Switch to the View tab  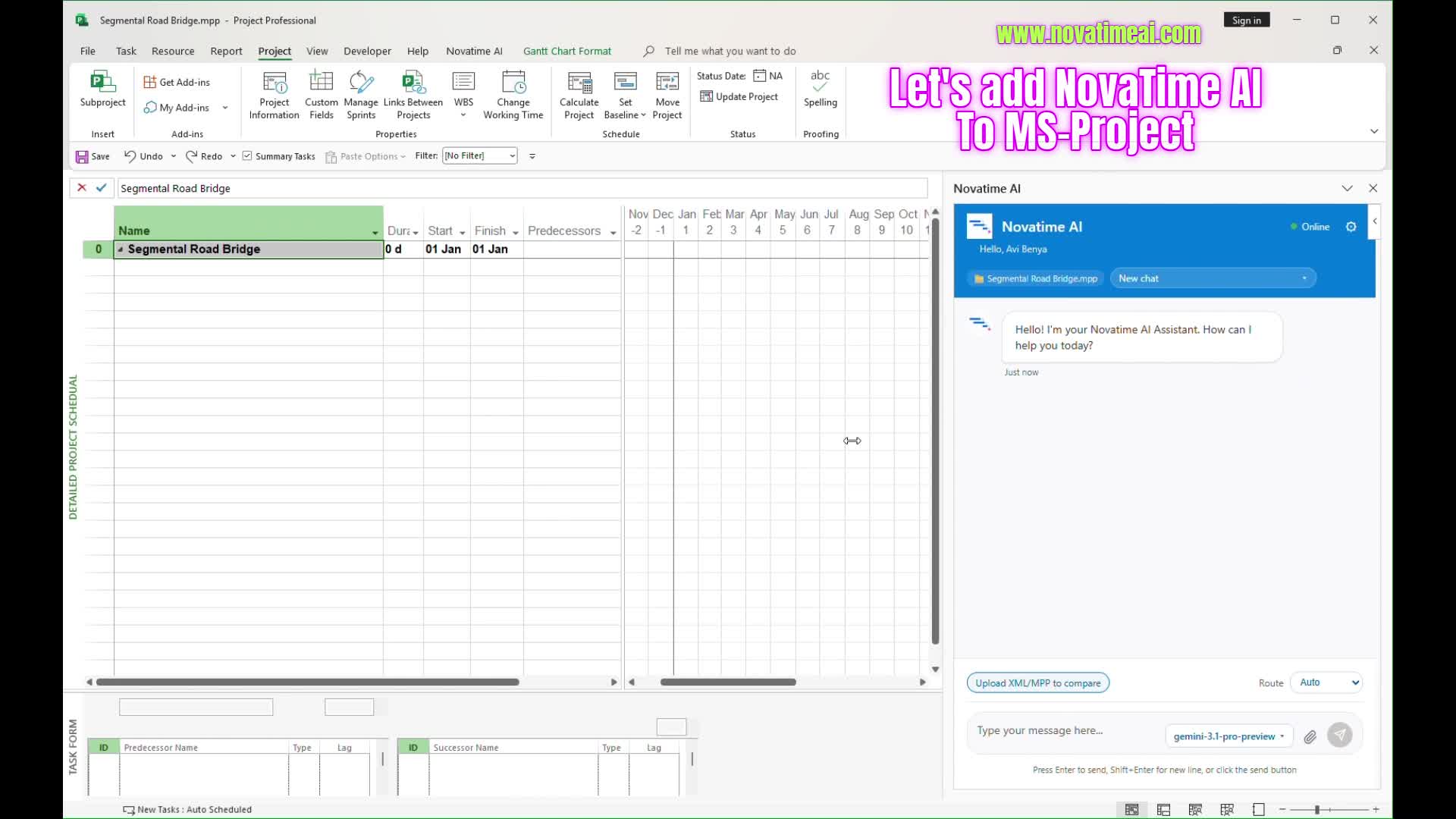317,51
